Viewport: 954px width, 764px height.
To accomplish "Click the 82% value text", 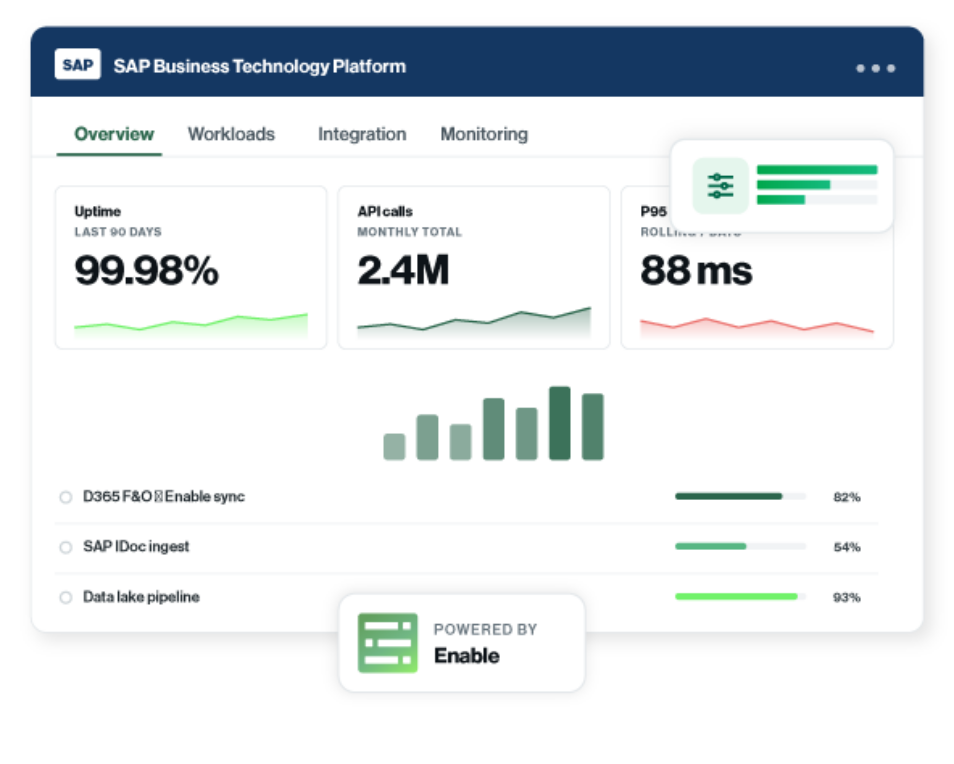I will point(847,497).
